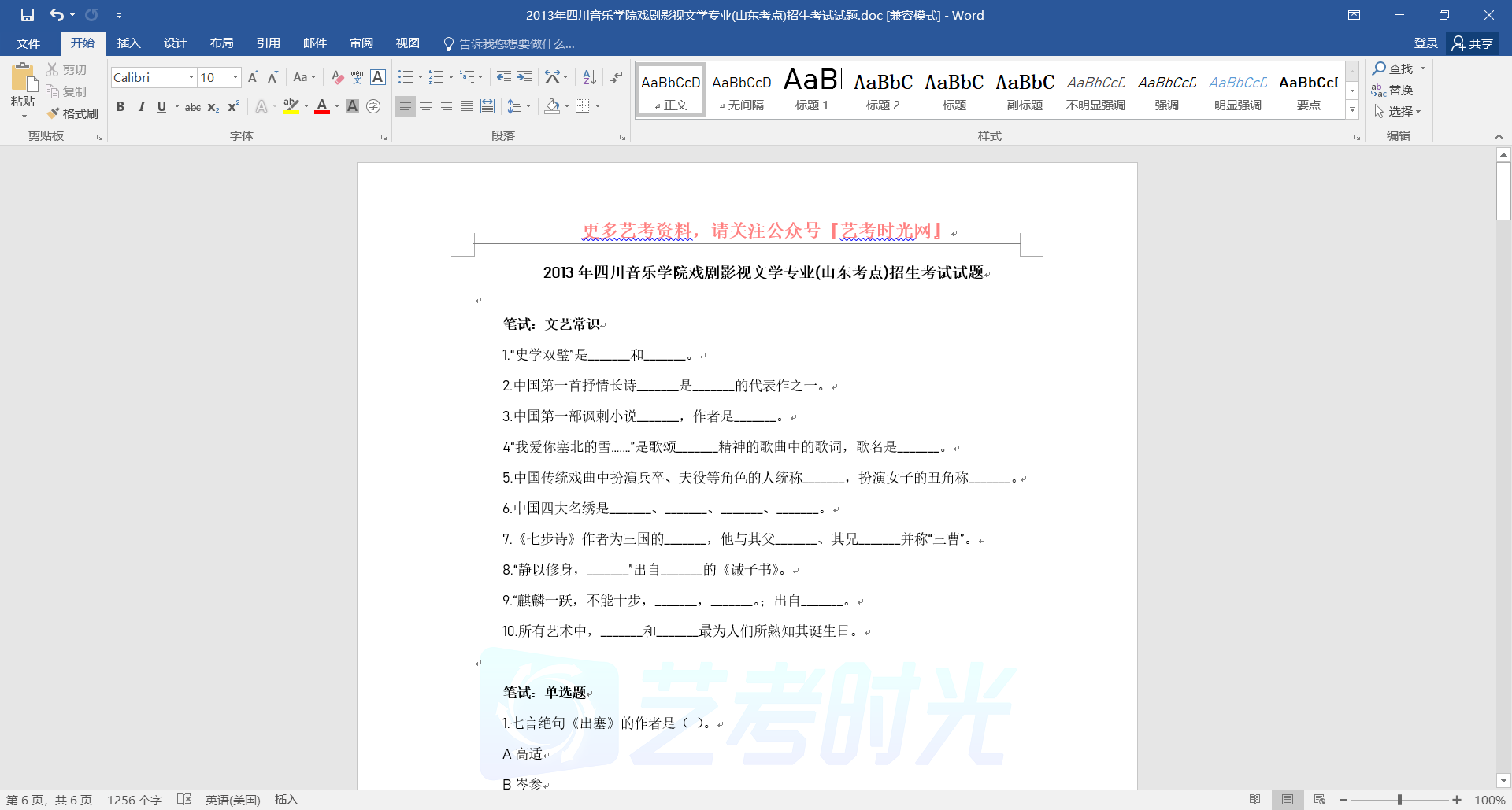The image size is (1512, 810).
Task: Click the Clear Formatting eraser icon
Action: point(337,77)
